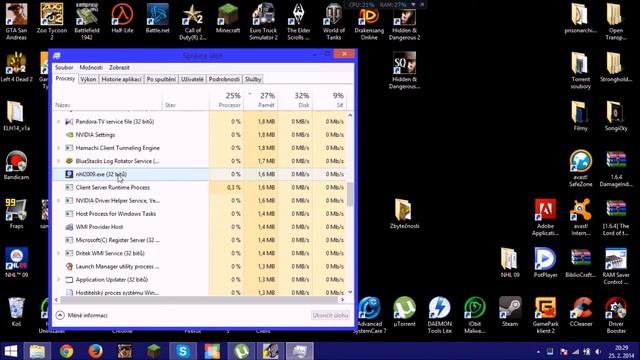Screen dimensions: 640x360
Task: Open avast! SafeZone shortcut
Action: pyautogui.click(x=580, y=168)
